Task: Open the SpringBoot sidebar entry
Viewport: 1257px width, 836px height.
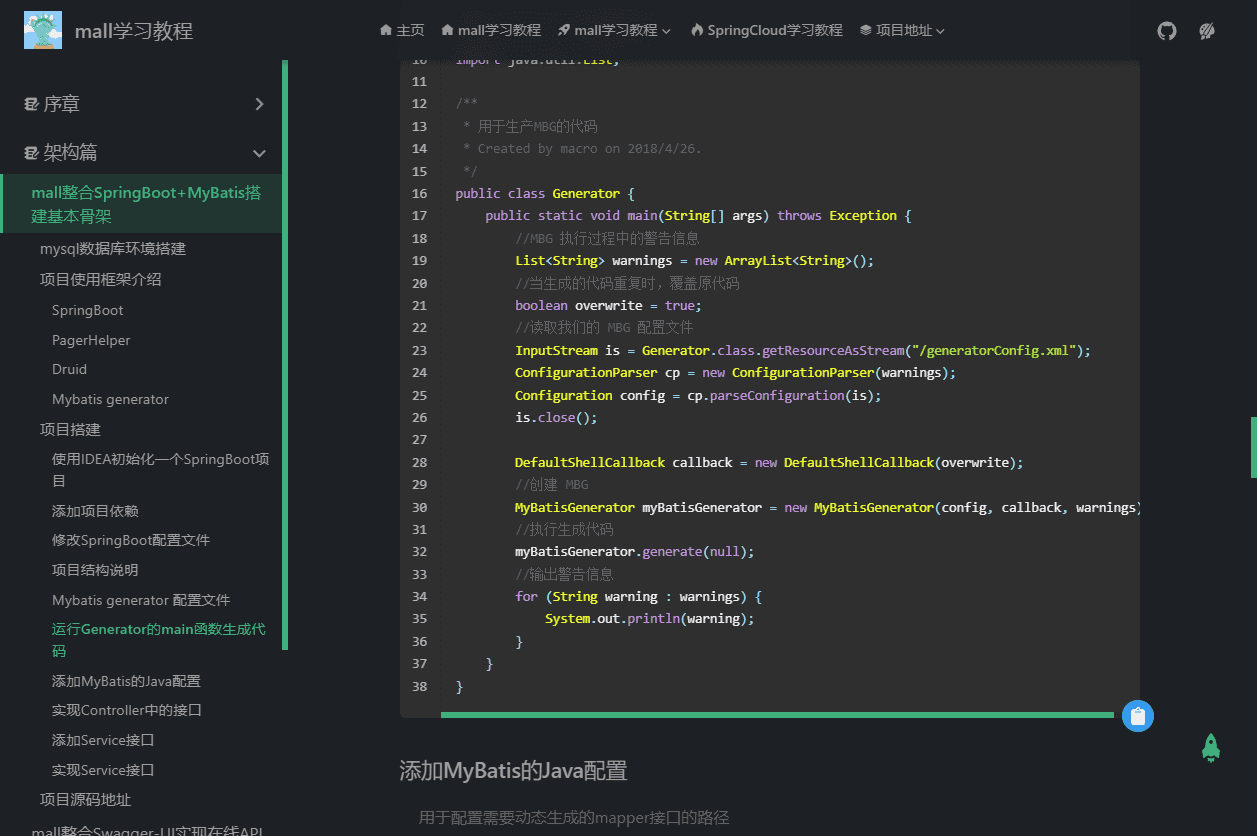Action: [88, 310]
